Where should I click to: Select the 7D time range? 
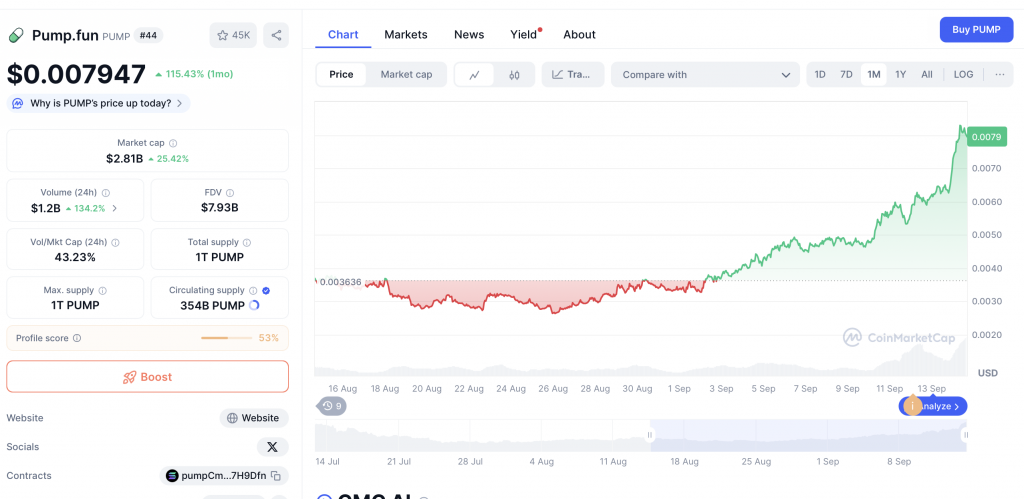point(846,74)
